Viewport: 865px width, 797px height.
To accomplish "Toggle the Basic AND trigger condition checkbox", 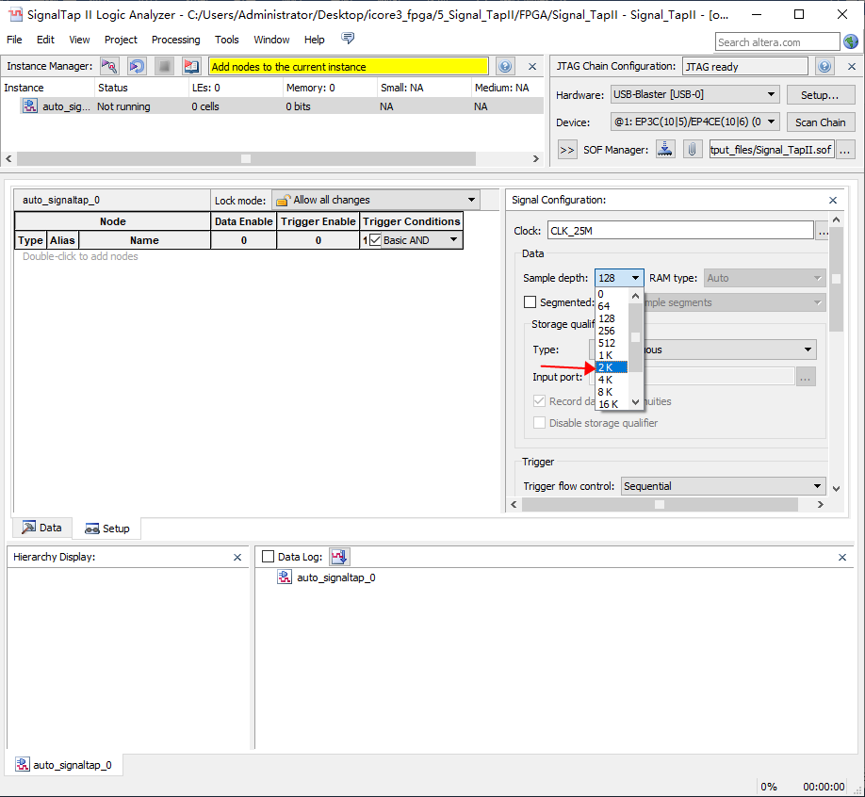I will click(376, 241).
